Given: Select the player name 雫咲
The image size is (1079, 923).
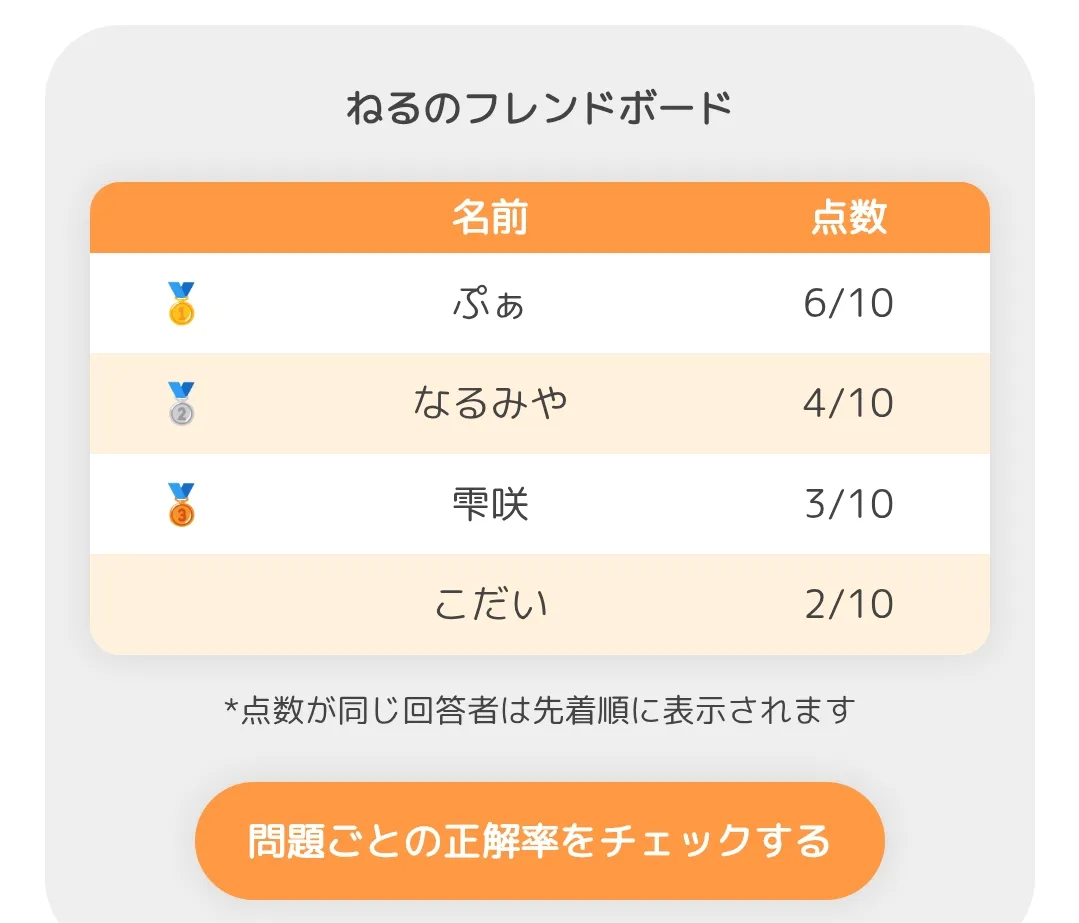Looking at the screenshot, I should coord(490,504).
